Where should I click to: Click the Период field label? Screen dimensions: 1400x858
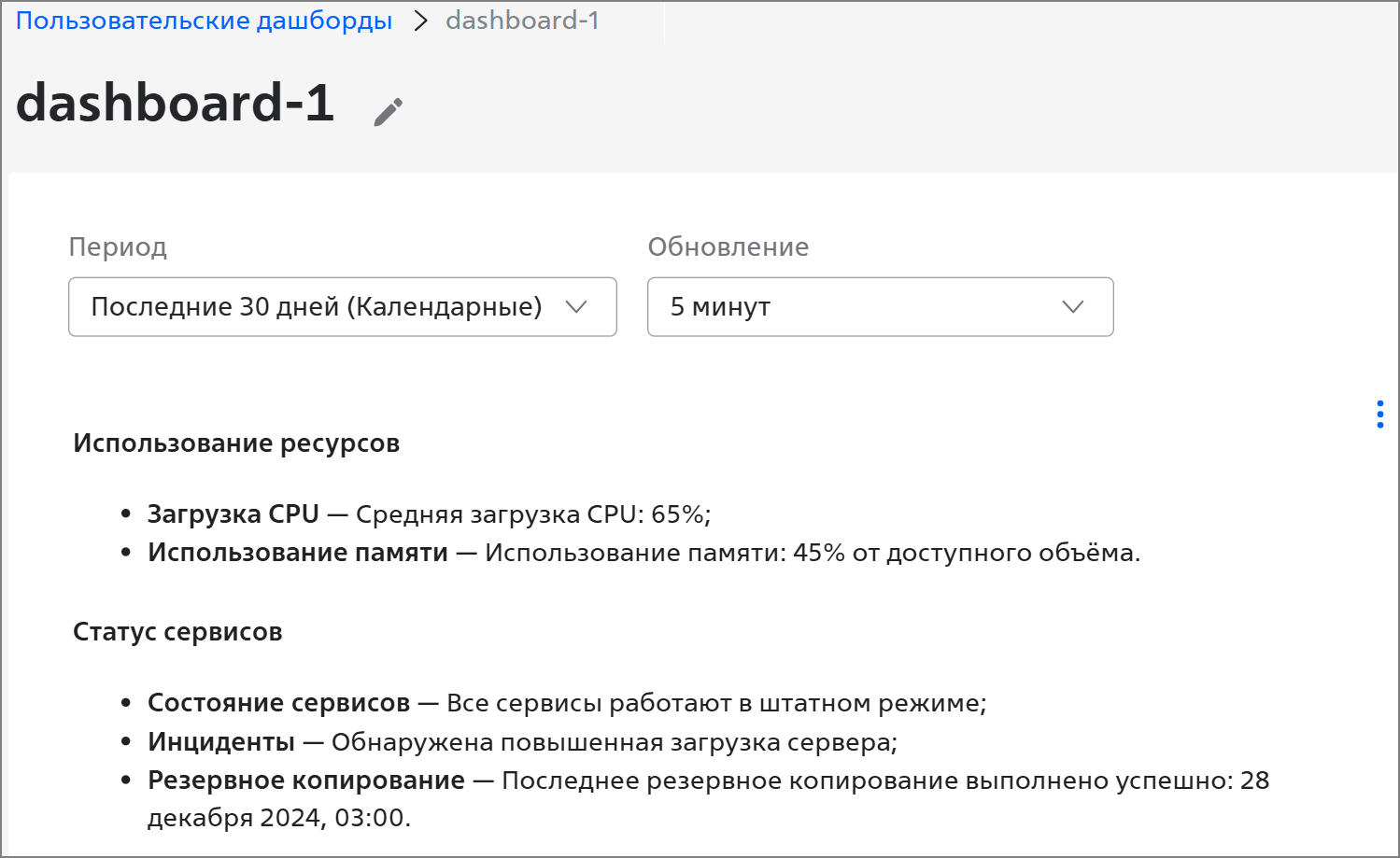pos(118,247)
